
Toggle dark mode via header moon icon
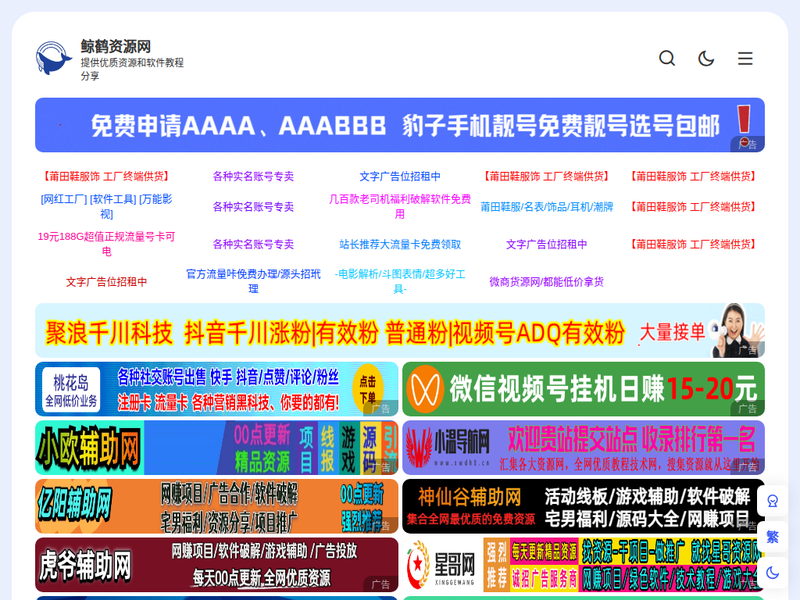[x=706, y=58]
